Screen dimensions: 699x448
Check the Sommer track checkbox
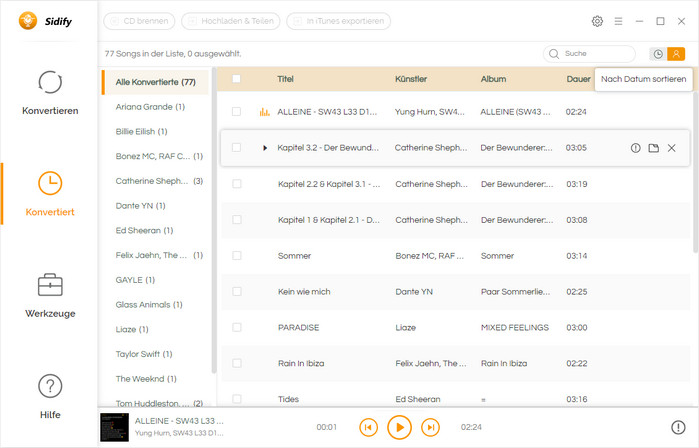click(x=237, y=255)
